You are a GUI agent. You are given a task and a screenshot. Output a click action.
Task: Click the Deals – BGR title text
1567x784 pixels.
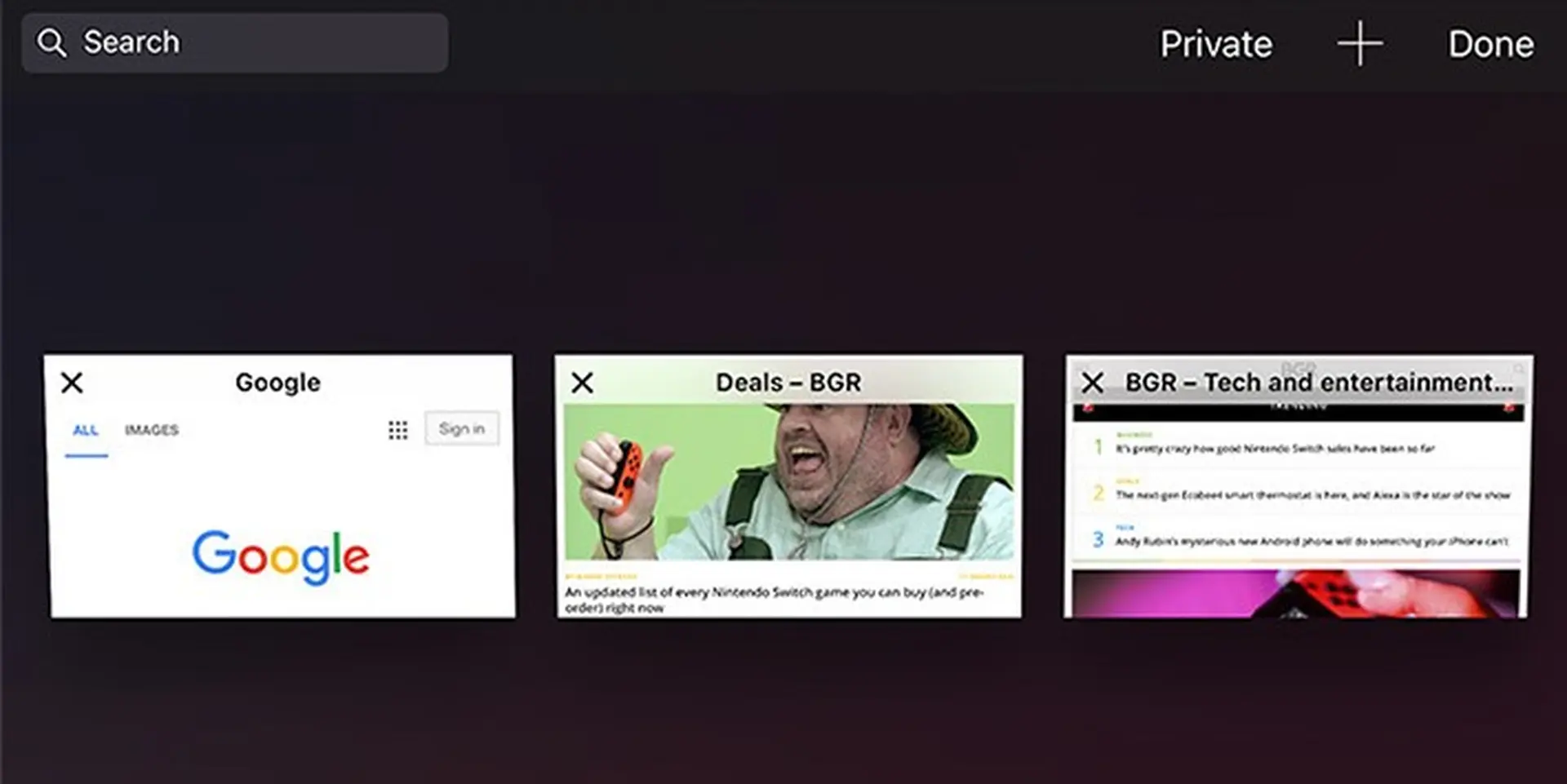tap(788, 382)
